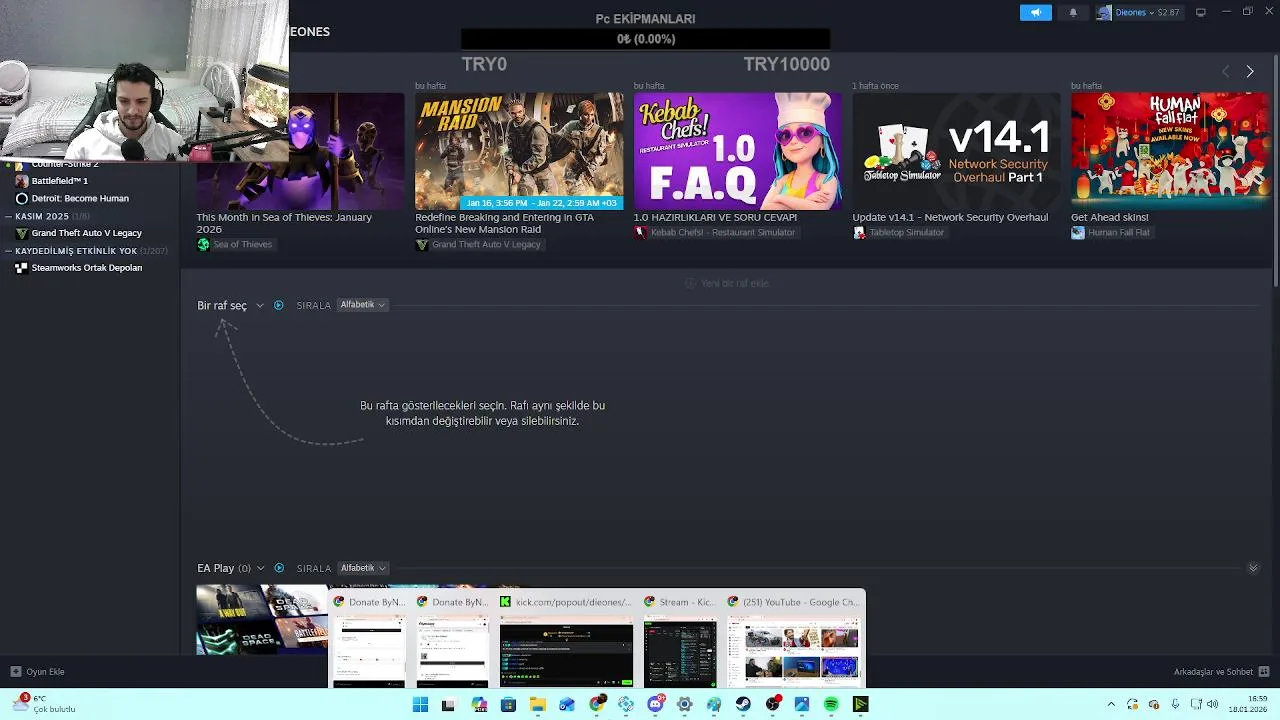The width and height of the screenshot is (1280, 720).
Task: Open the 'Bir raf seç' shelf dropdown
Action: [x=230, y=305]
